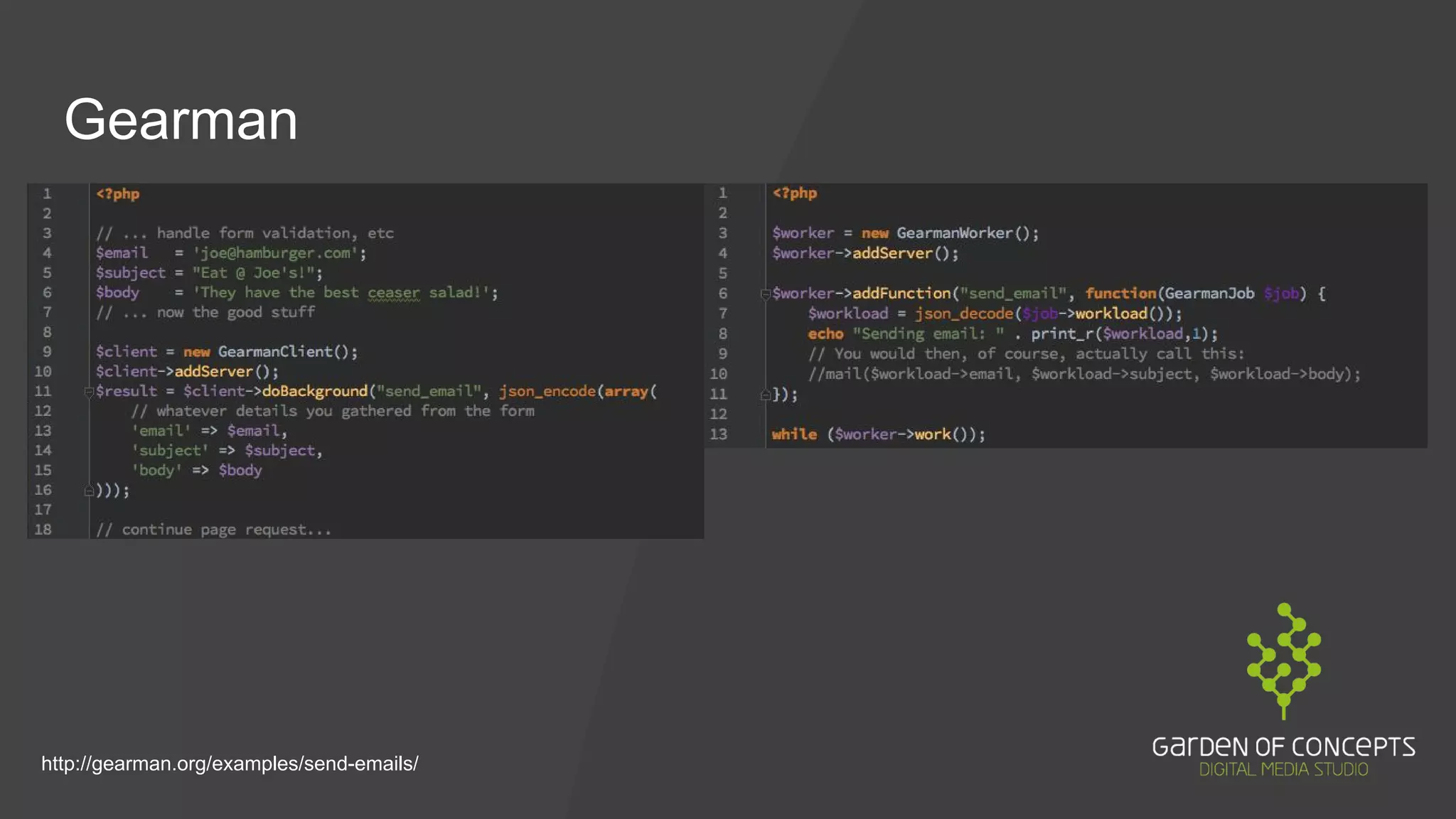The width and height of the screenshot is (1456, 819).
Task: Click line number 18 in left gutter
Action: click(43, 530)
